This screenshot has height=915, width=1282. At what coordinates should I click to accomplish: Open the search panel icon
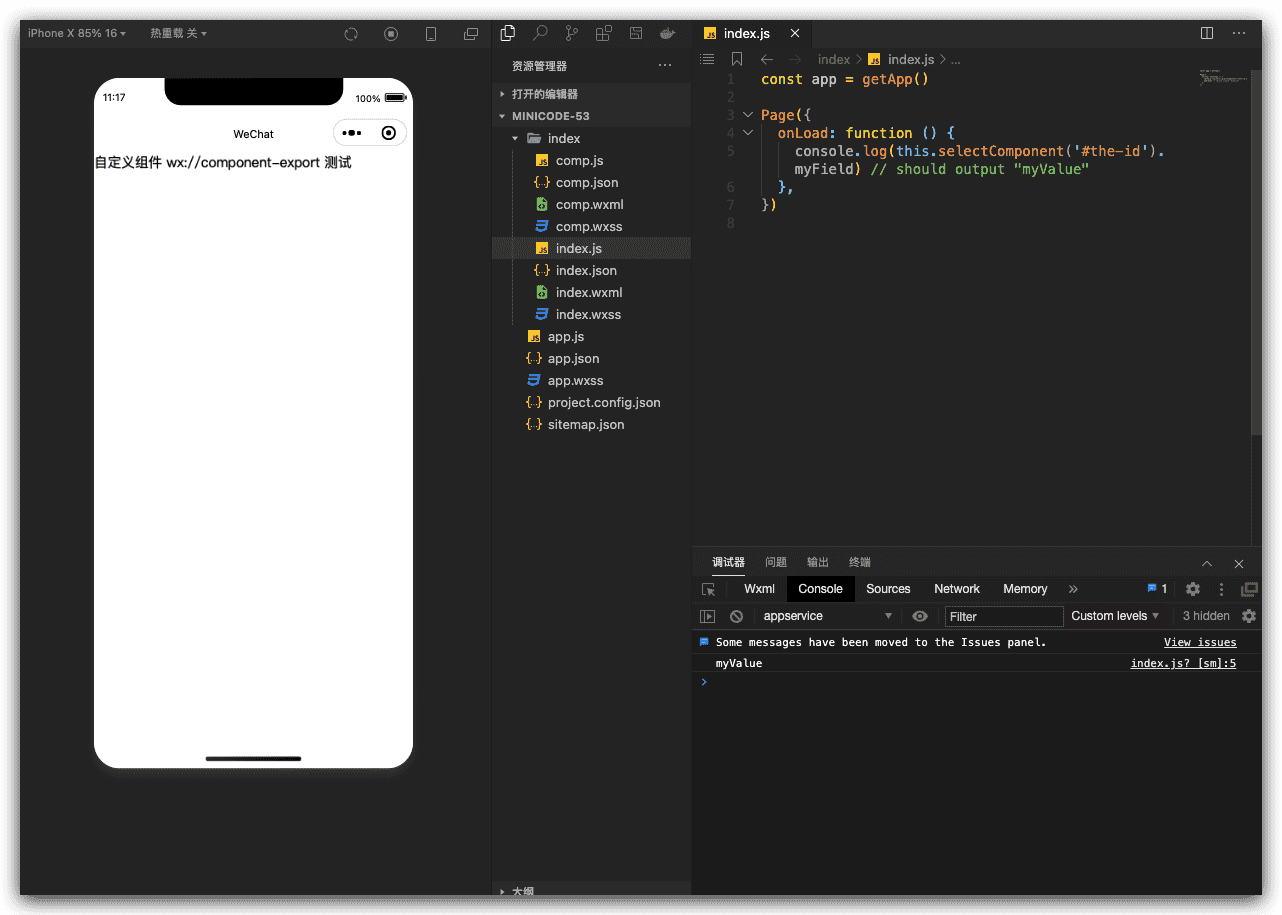(x=540, y=33)
